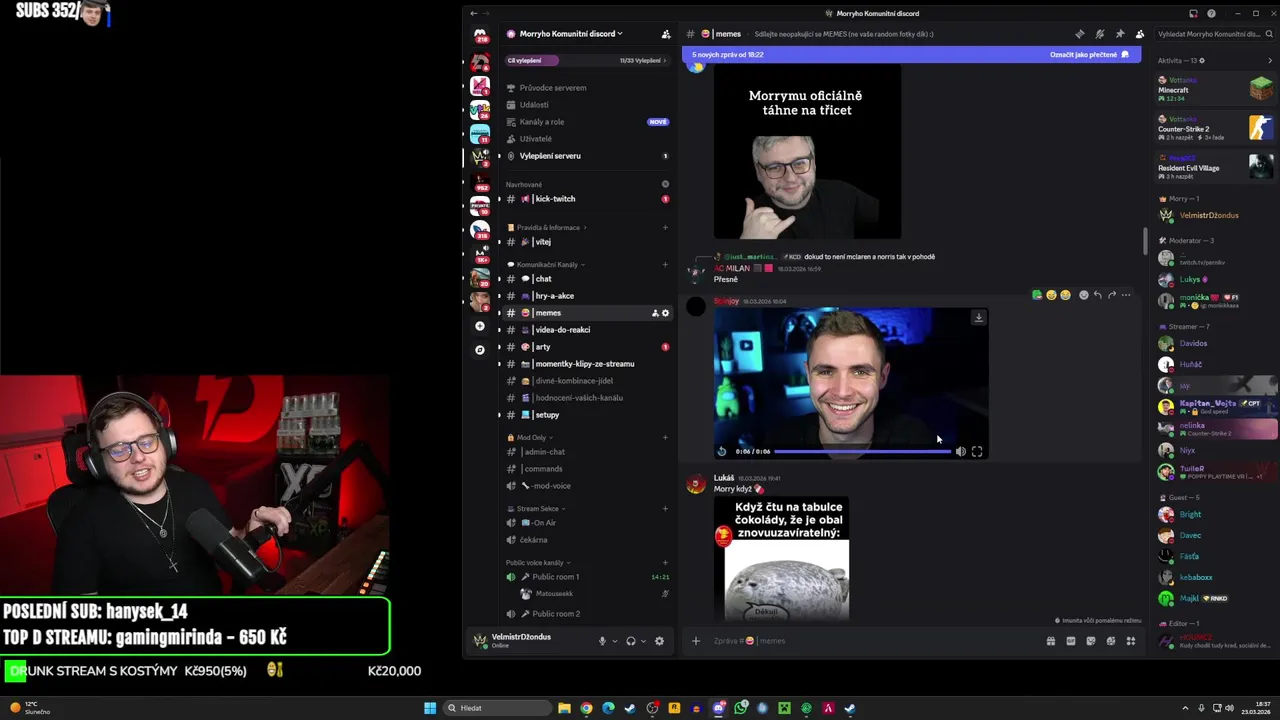Toggle member list icon in header
This screenshot has height=720, width=1280.
click(1139, 34)
